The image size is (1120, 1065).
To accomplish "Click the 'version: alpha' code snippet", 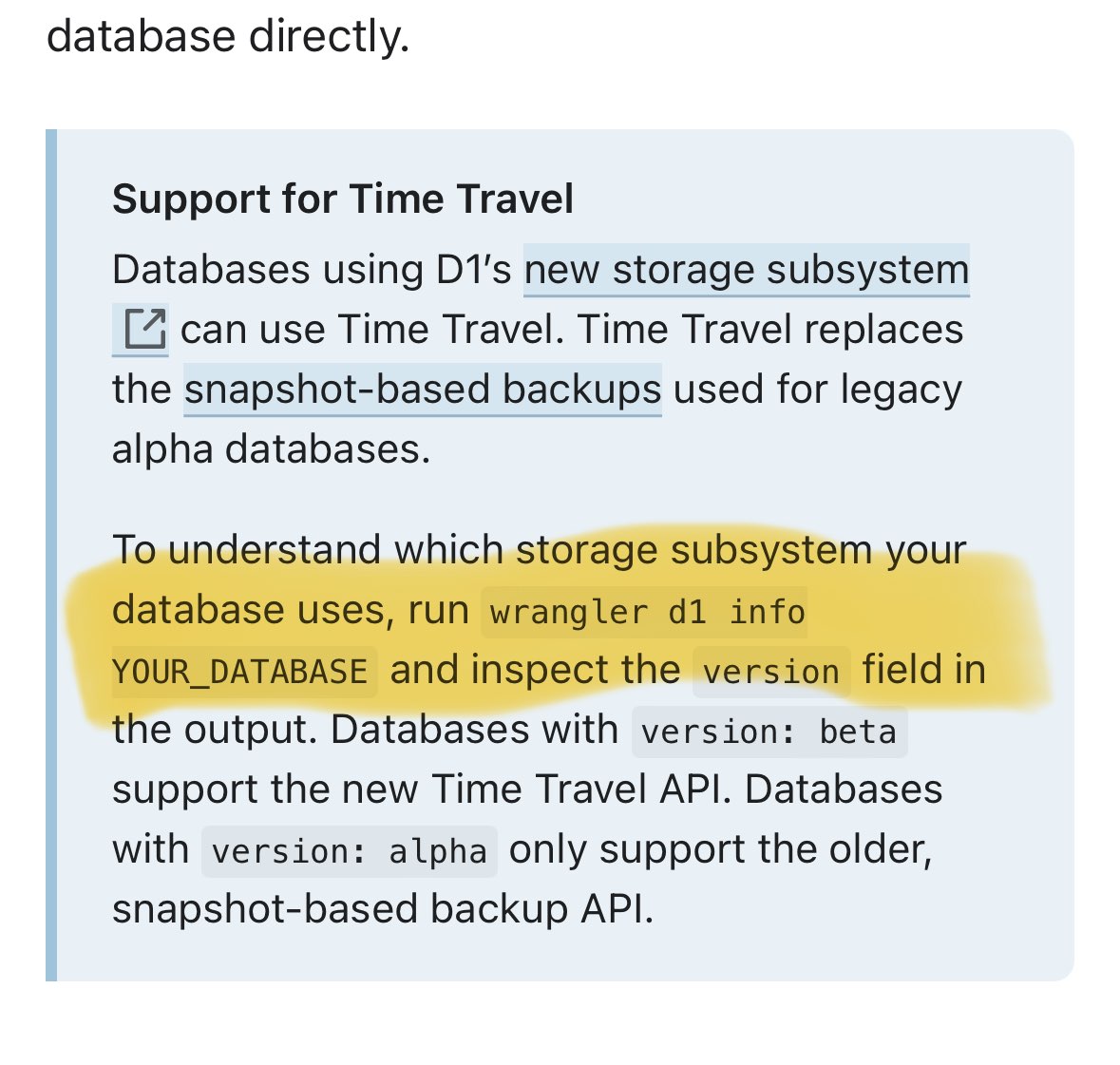I will [x=350, y=851].
